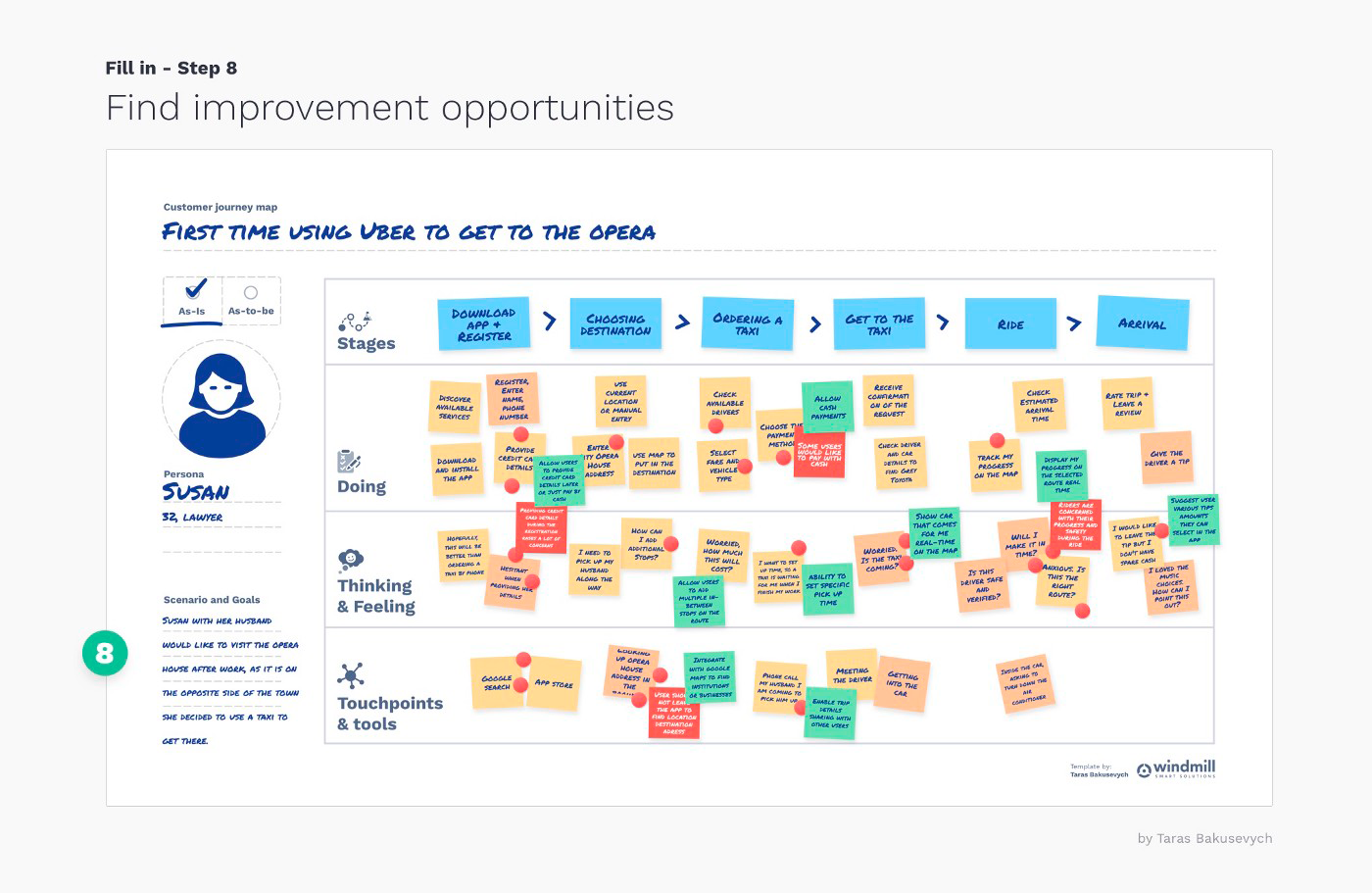The image size is (1372, 893).
Task: Click the 'Download and install the app' note
Action: [x=456, y=470]
